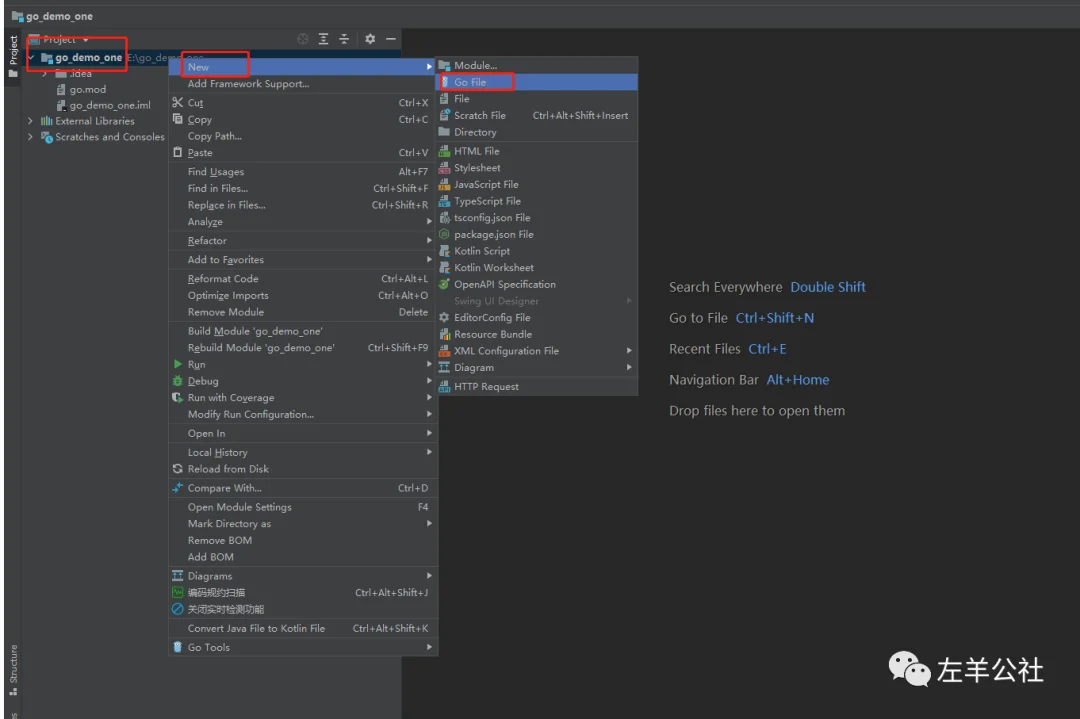Expand the Scratches and Consoles node

coord(30,137)
